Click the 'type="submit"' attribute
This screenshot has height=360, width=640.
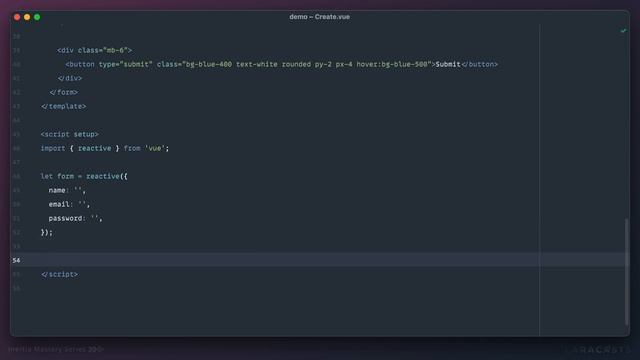[125, 64]
